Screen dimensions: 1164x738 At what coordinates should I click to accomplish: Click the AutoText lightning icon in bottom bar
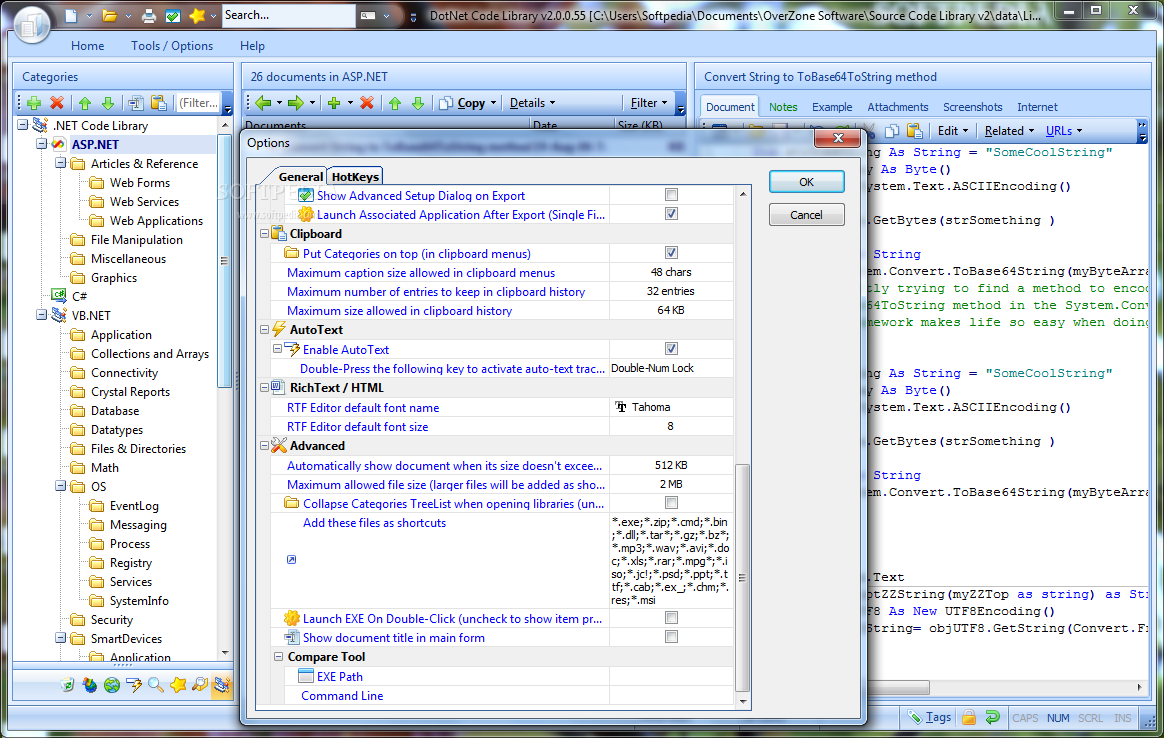tap(134, 685)
